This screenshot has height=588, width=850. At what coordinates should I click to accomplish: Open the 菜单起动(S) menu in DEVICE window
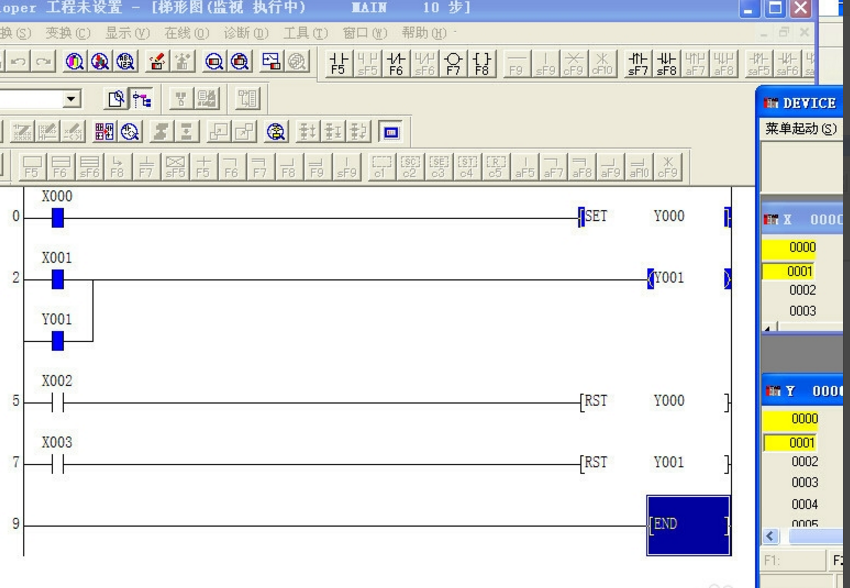[800, 129]
